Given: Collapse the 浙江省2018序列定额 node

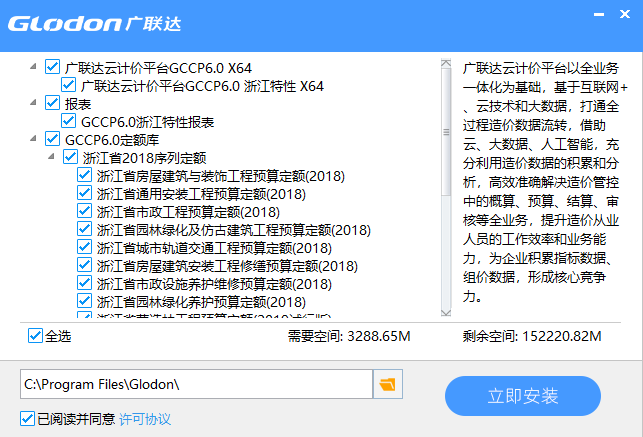Looking at the screenshot, I should tap(50, 158).
